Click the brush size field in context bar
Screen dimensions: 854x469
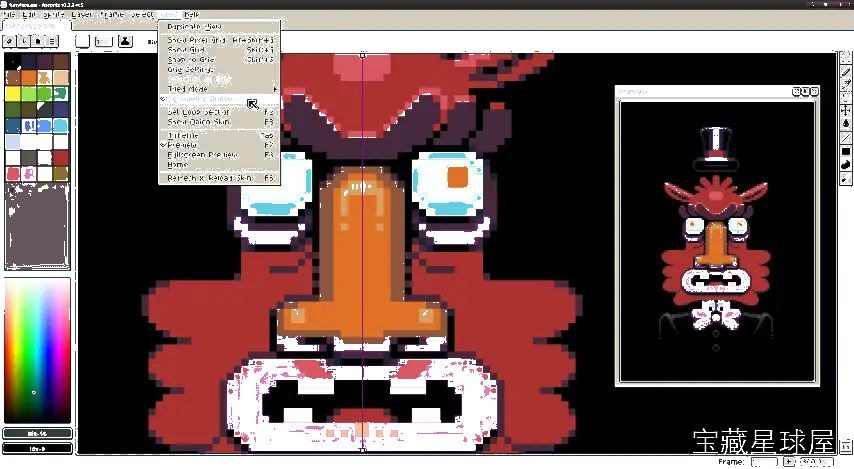[x=103, y=41]
